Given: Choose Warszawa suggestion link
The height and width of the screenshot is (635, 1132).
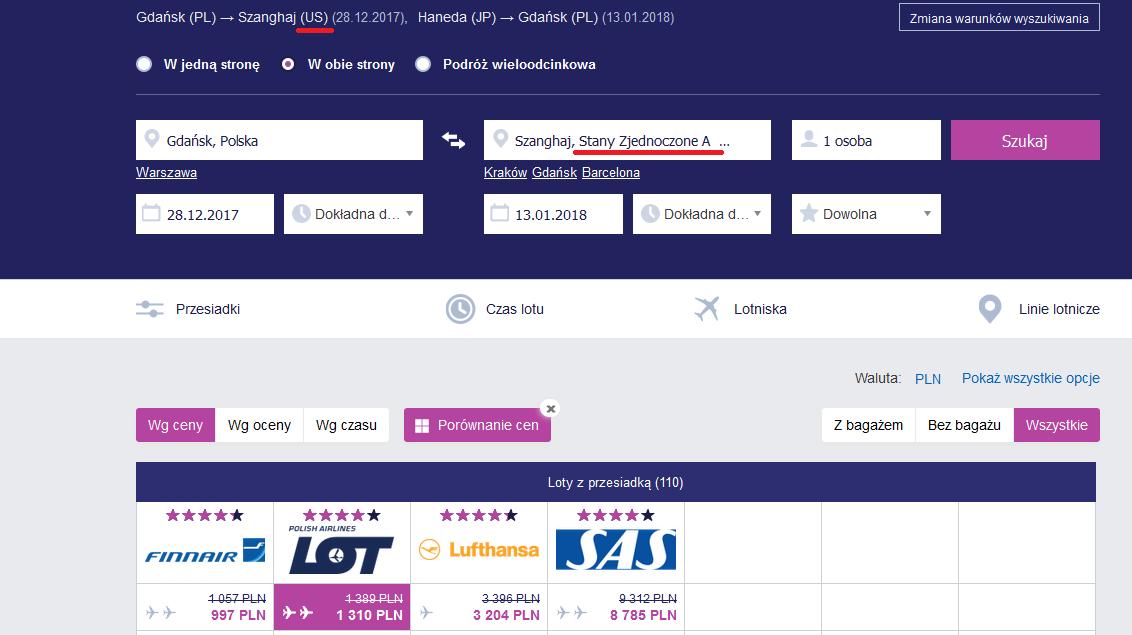Looking at the screenshot, I should [167, 172].
